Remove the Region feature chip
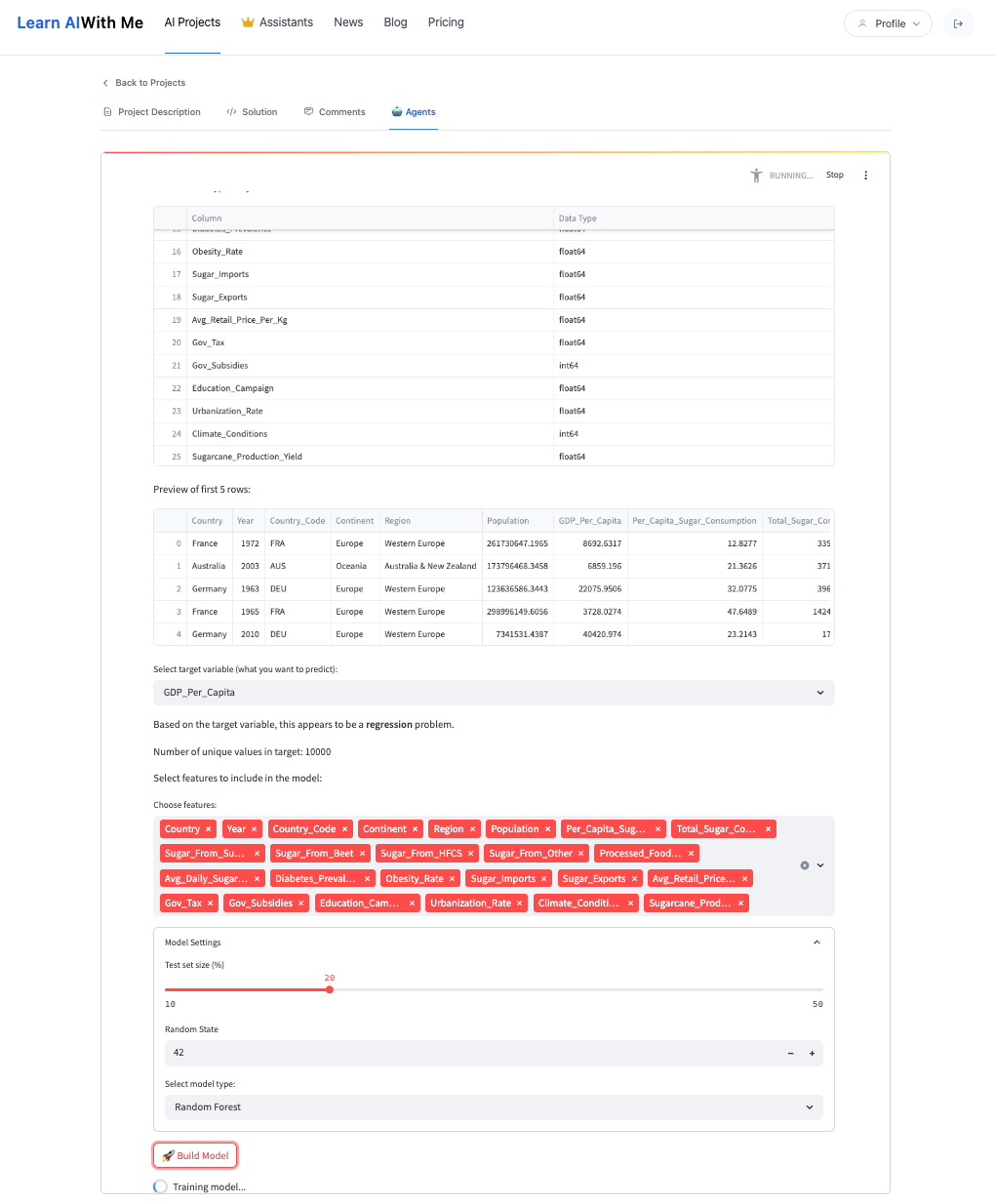The width and height of the screenshot is (995, 1204). pyautogui.click(x=472, y=829)
